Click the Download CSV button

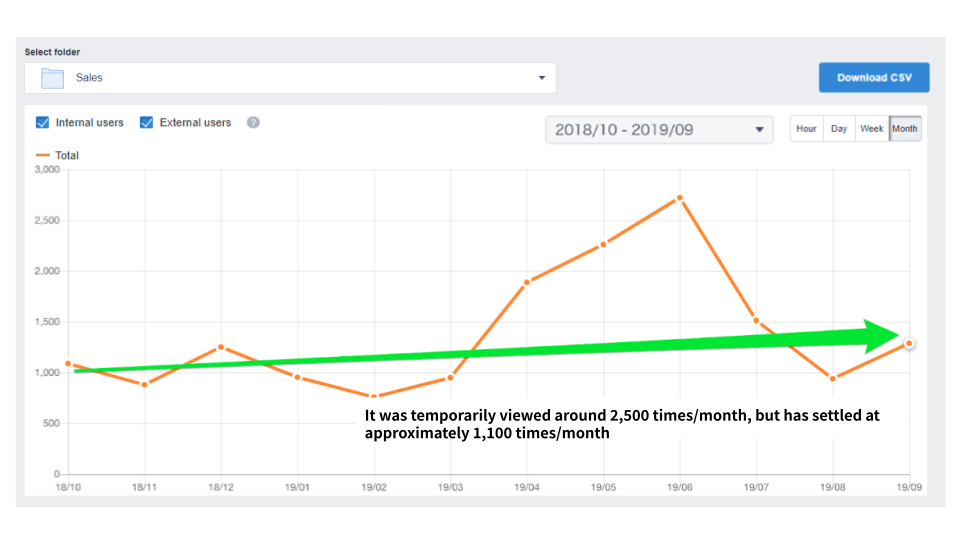click(x=873, y=78)
